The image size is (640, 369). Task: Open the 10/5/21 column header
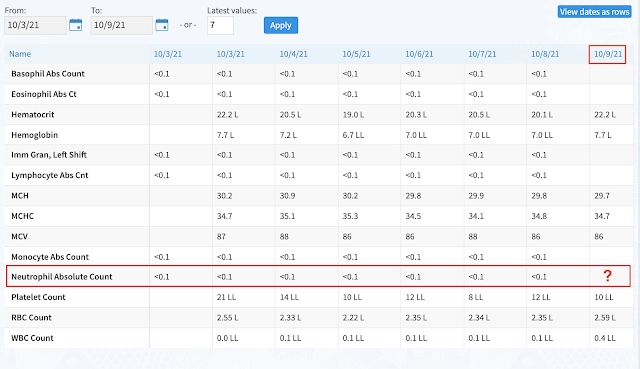356,54
